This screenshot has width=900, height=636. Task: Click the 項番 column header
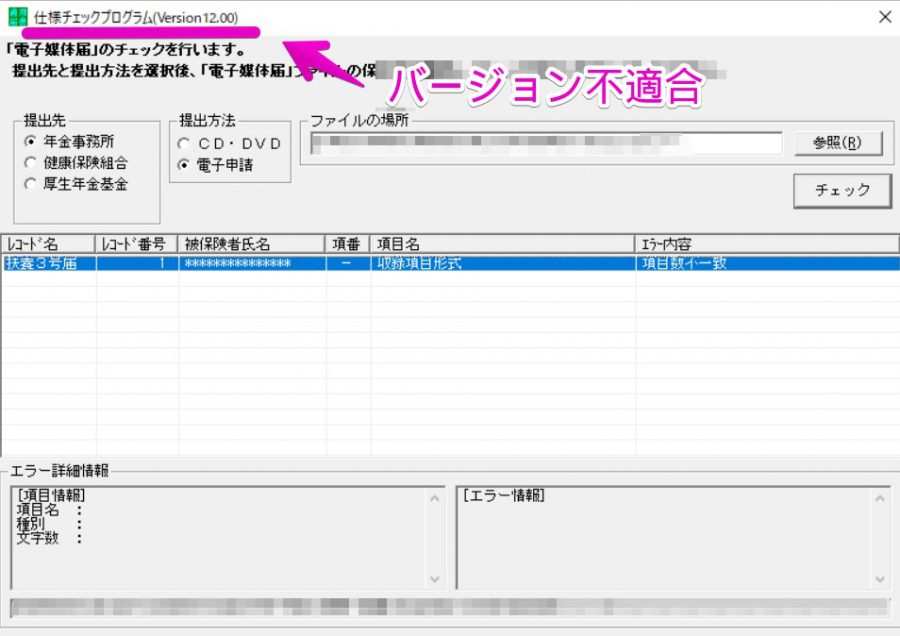(x=348, y=244)
